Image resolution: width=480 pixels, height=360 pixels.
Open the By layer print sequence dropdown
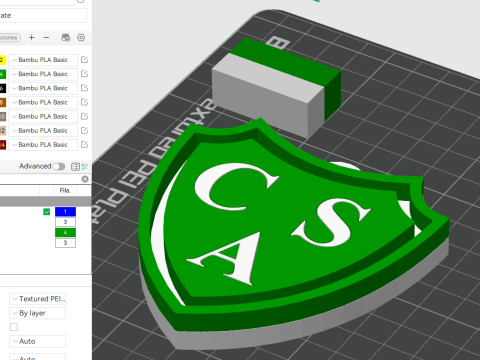coord(38,313)
